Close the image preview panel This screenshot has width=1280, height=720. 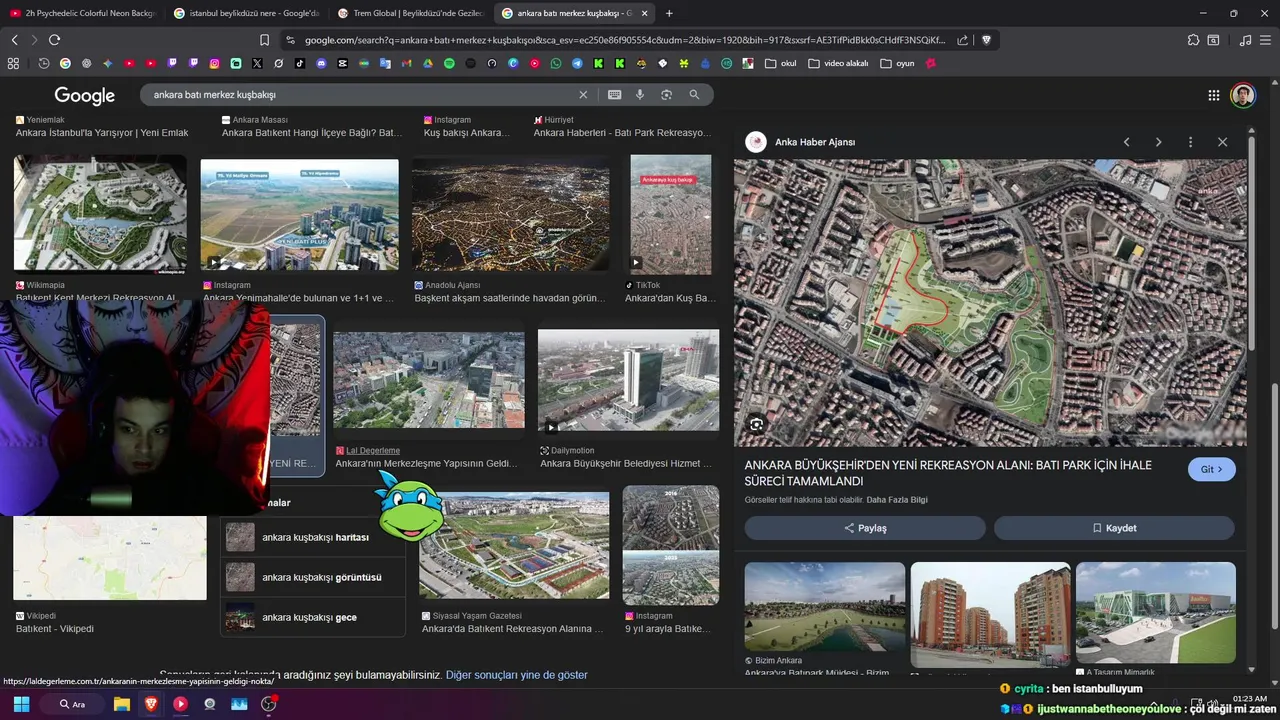click(1222, 142)
